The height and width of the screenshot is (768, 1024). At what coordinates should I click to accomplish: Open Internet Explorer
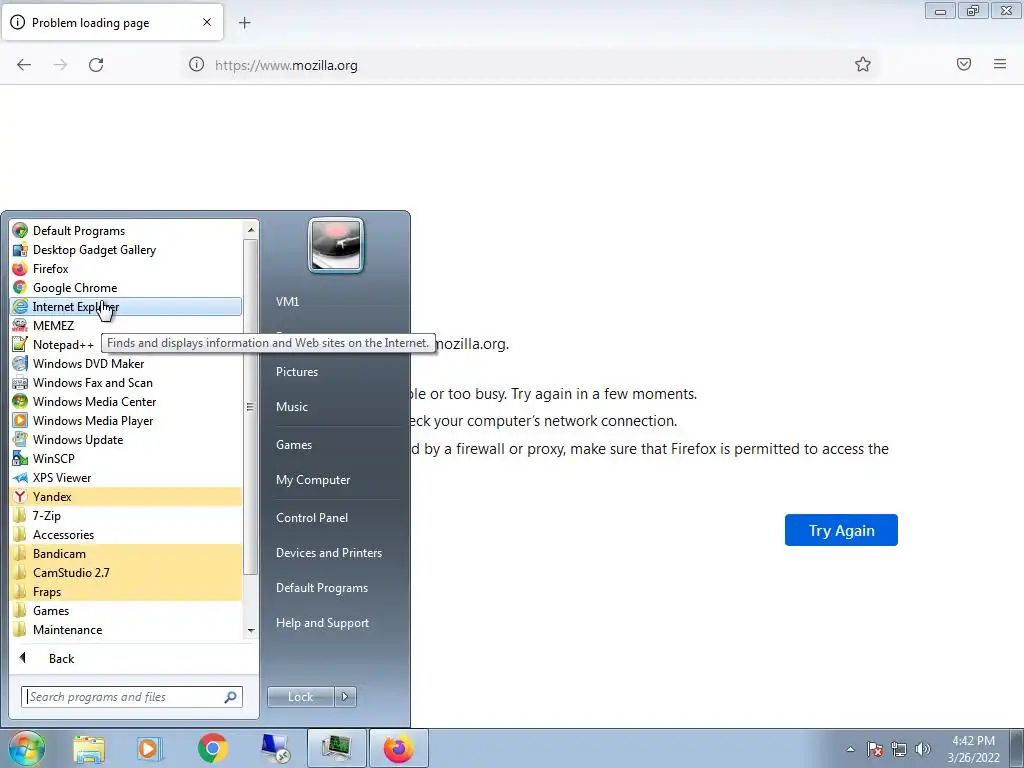(126, 306)
